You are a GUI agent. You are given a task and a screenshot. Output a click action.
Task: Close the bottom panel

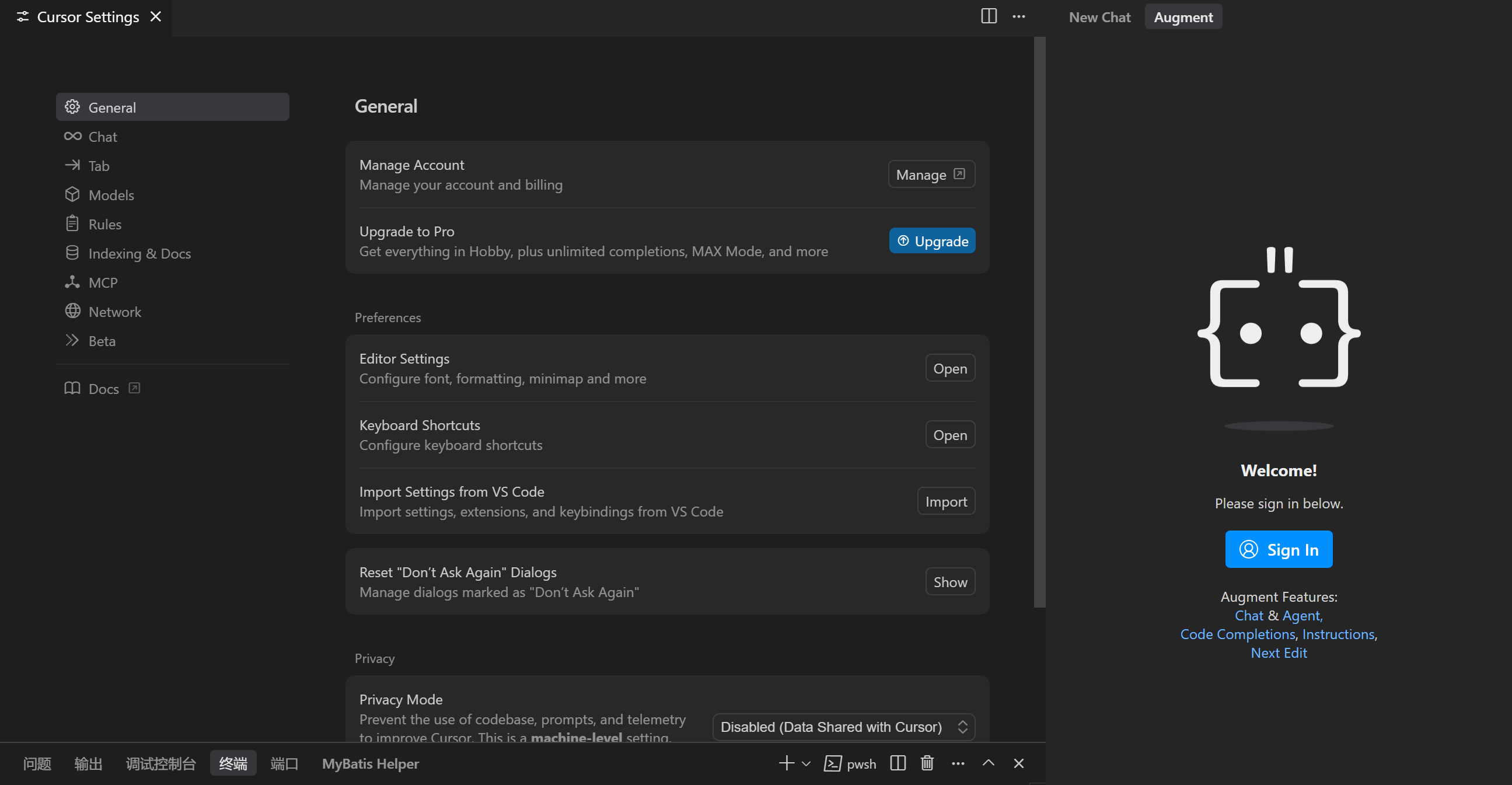(x=1018, y=763)
